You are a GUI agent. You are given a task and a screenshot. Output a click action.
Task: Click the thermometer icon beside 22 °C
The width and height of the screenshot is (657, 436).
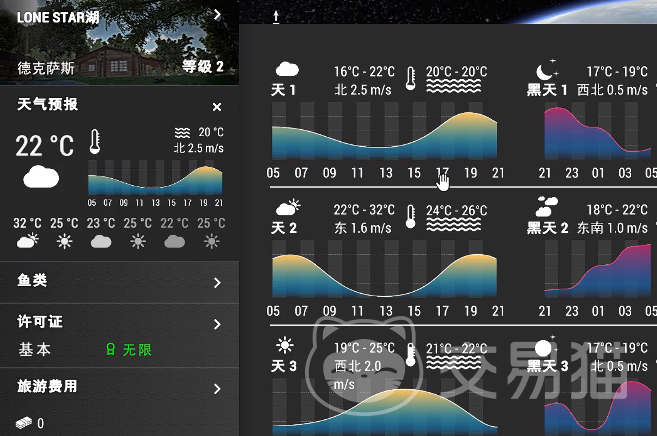(95, 142)
